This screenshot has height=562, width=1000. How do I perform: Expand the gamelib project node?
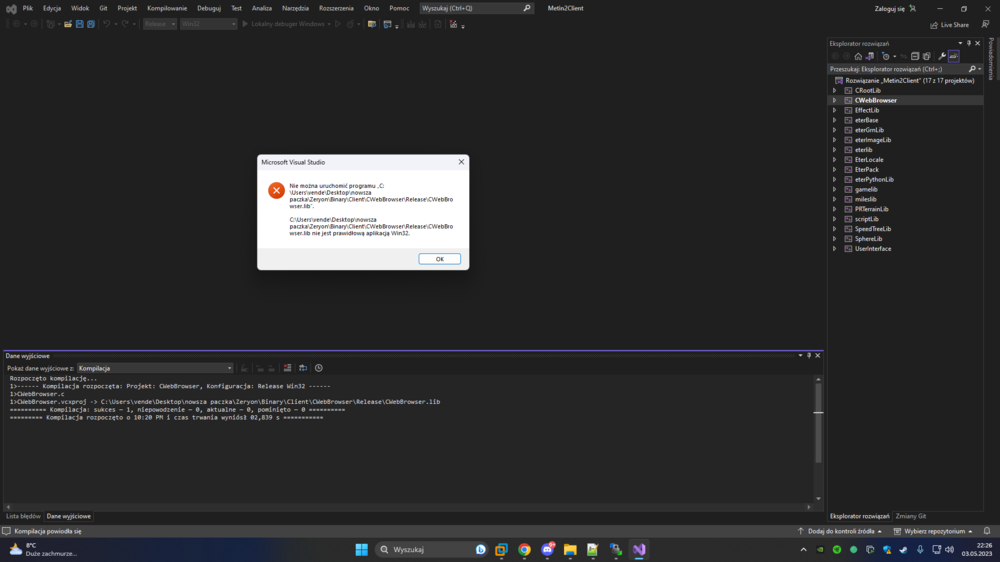pos(834,189)
